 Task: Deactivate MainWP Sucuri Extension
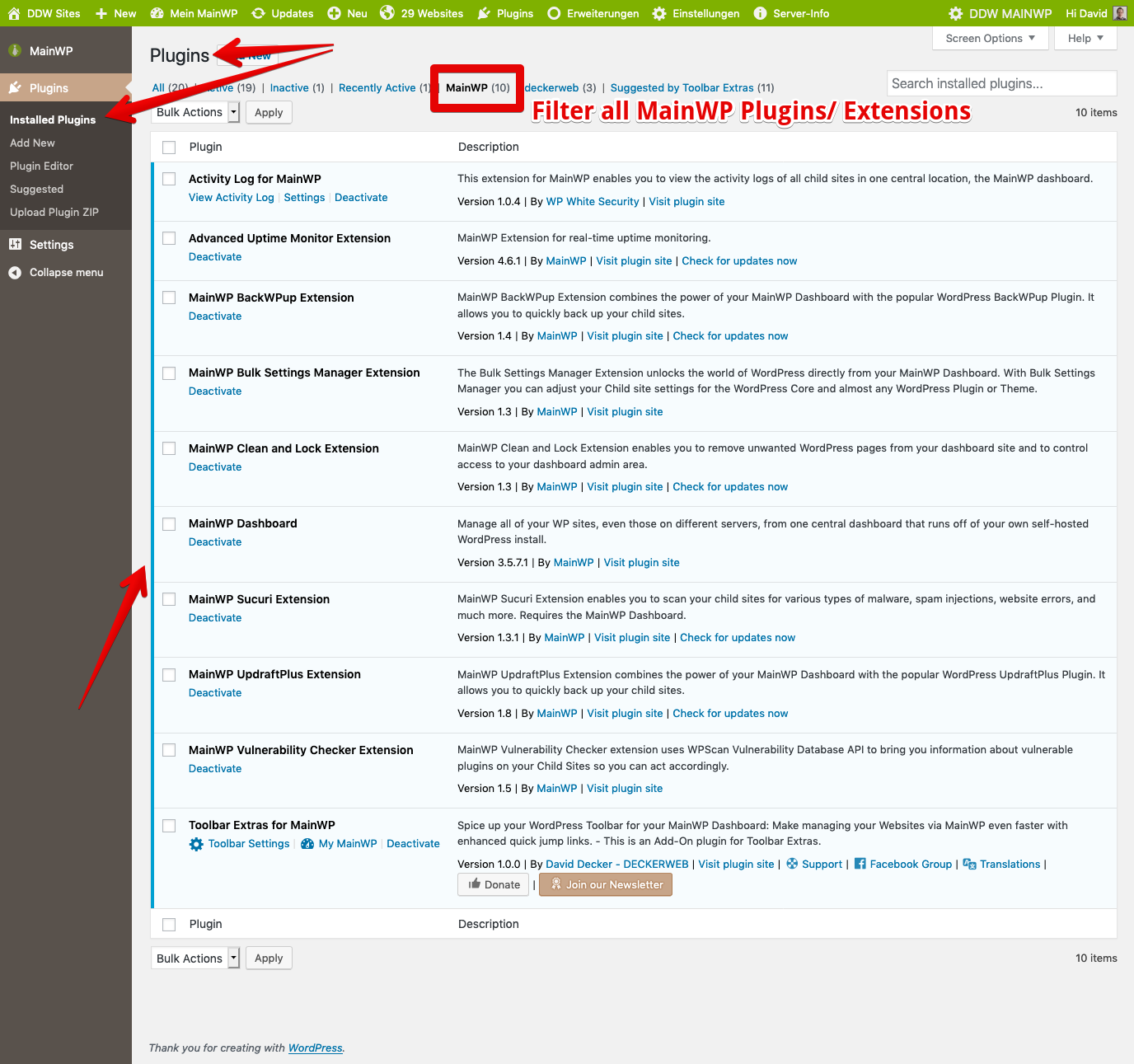click(215, 617)
